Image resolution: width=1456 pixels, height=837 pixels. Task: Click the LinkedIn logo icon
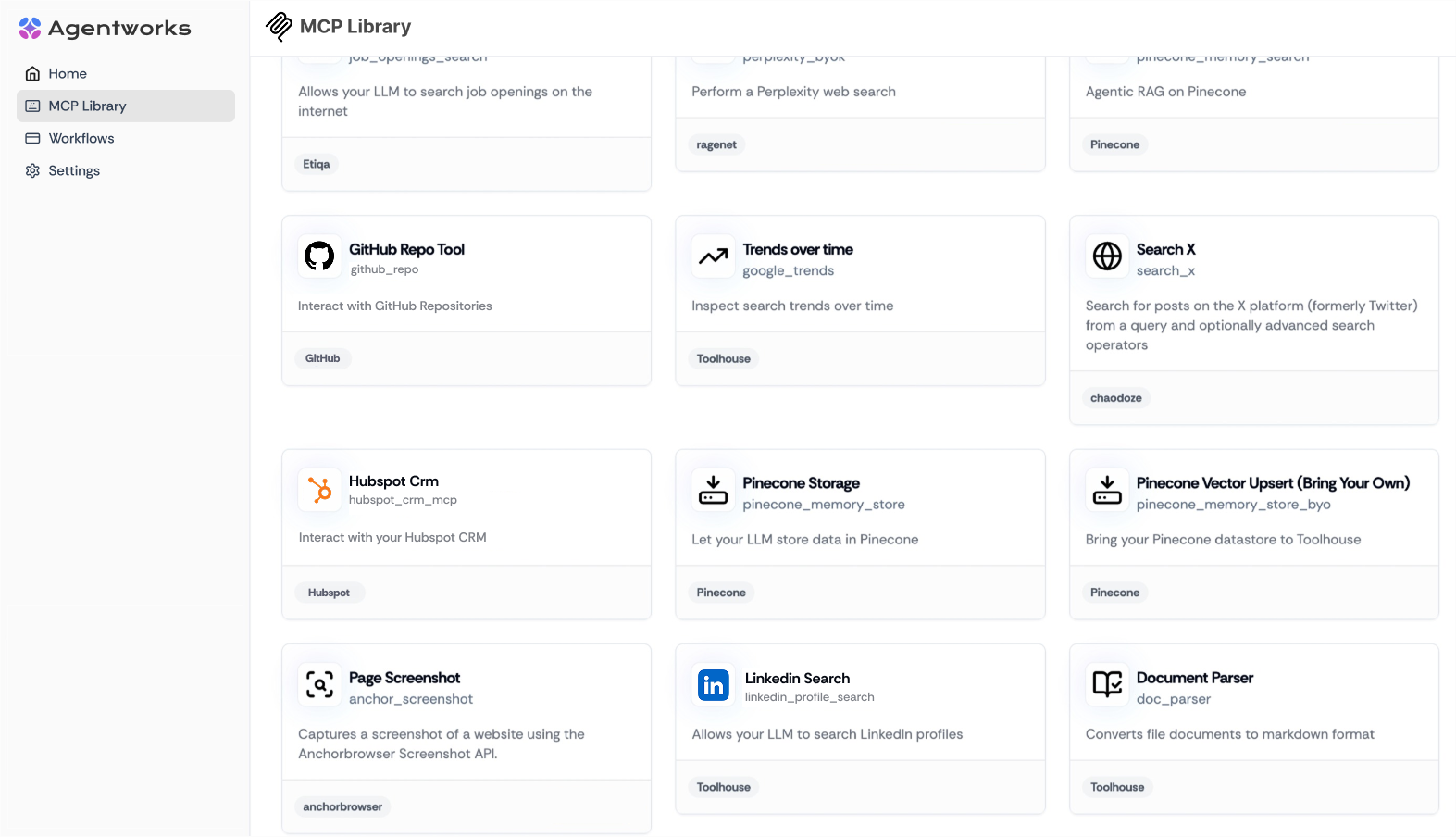coord(713,685)
